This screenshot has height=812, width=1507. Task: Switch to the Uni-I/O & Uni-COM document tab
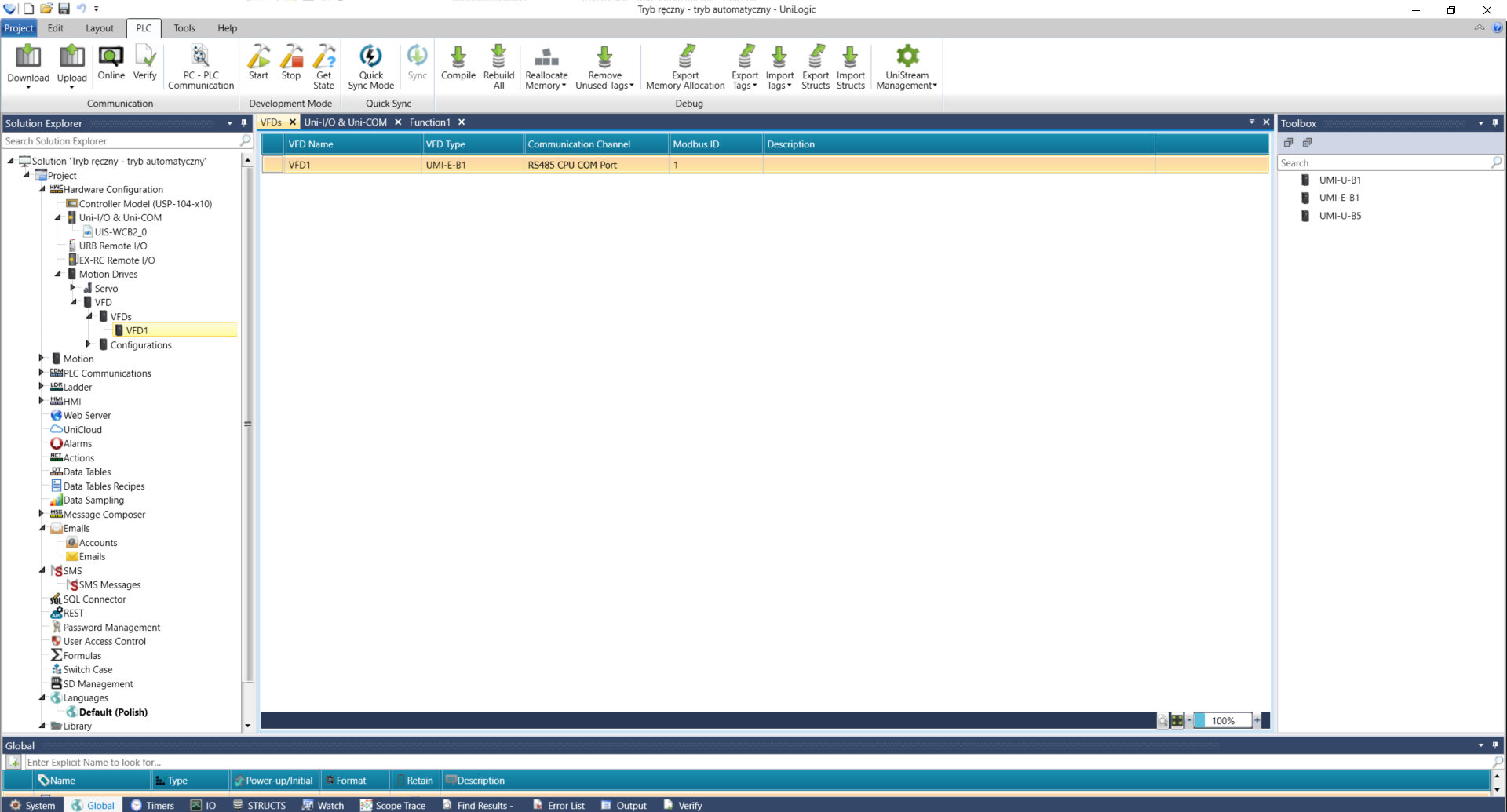345,122
